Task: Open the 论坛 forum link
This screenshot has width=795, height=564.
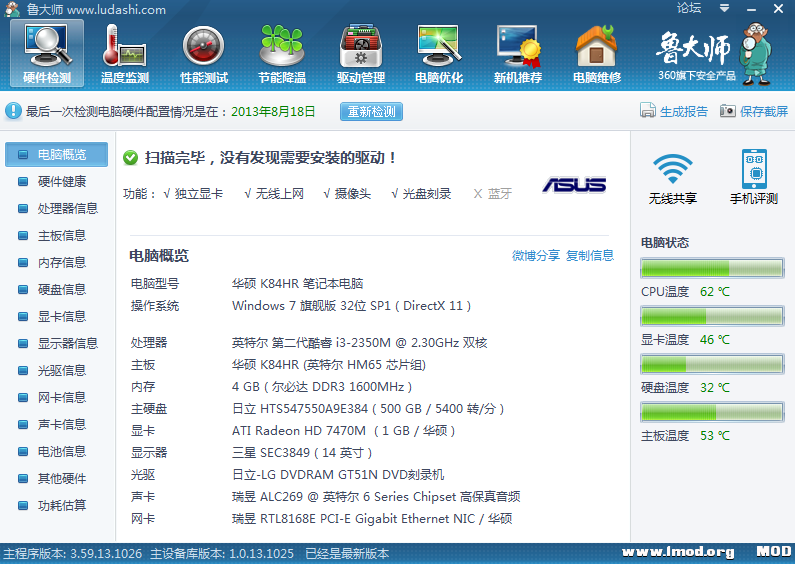Action: [689, 8]
